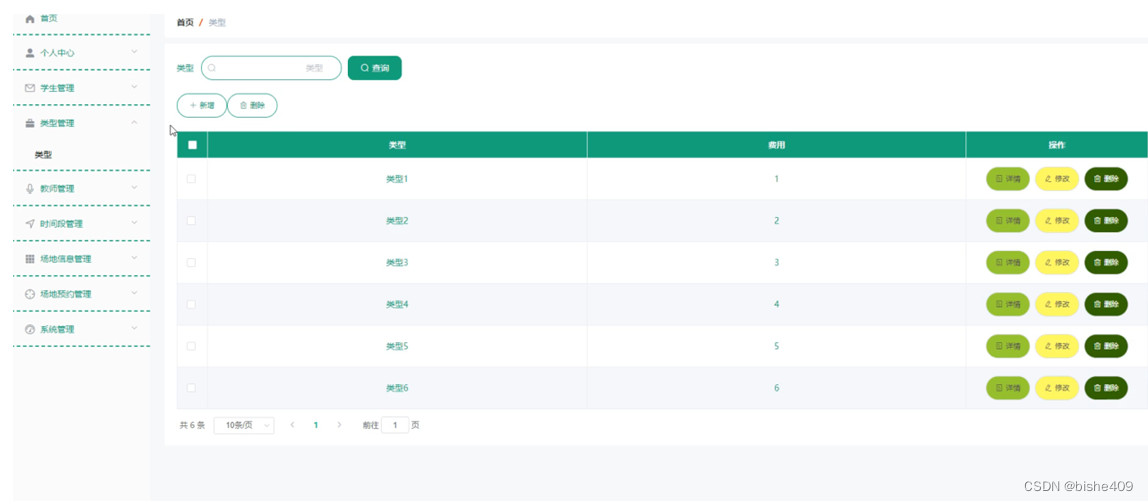1148x501 pixels.
Task: Focus the 类型 search input field
Action: (271, 68)
